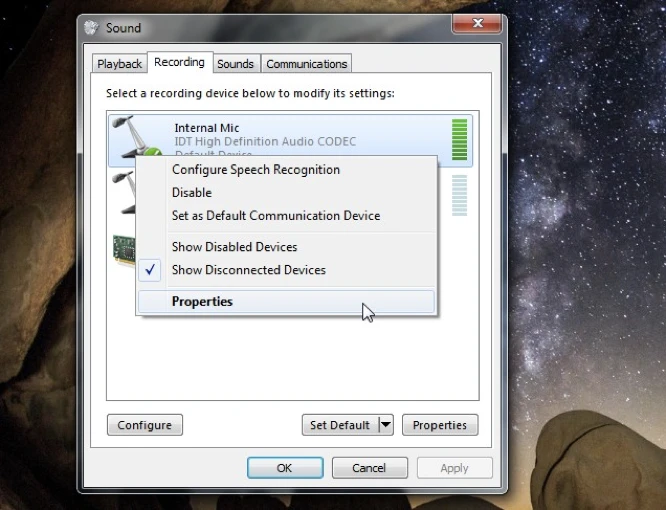Select Set as Default Communication Device

point(275,216)
